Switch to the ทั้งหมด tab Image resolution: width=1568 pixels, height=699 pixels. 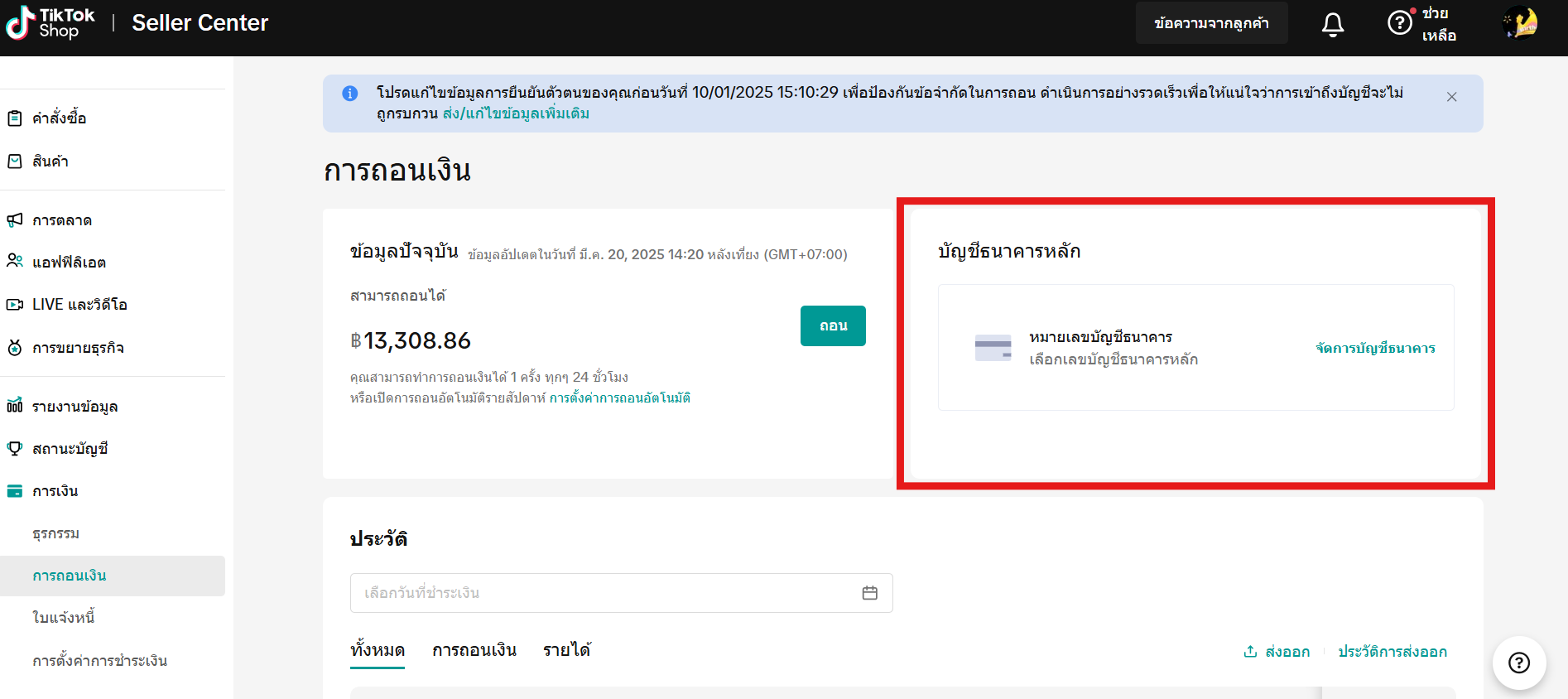pos(378,651)
